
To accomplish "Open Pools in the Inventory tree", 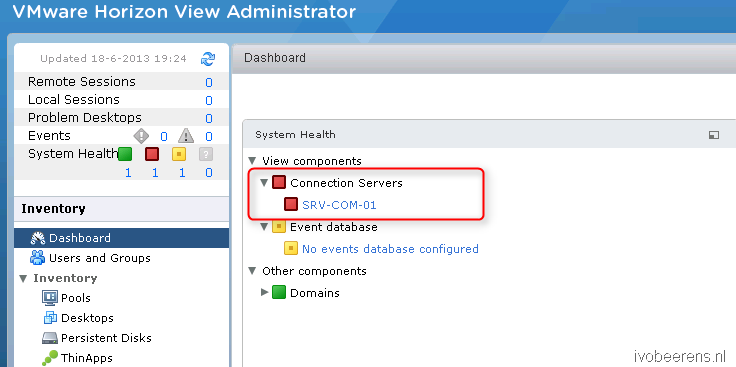I will tap(76, 298).
